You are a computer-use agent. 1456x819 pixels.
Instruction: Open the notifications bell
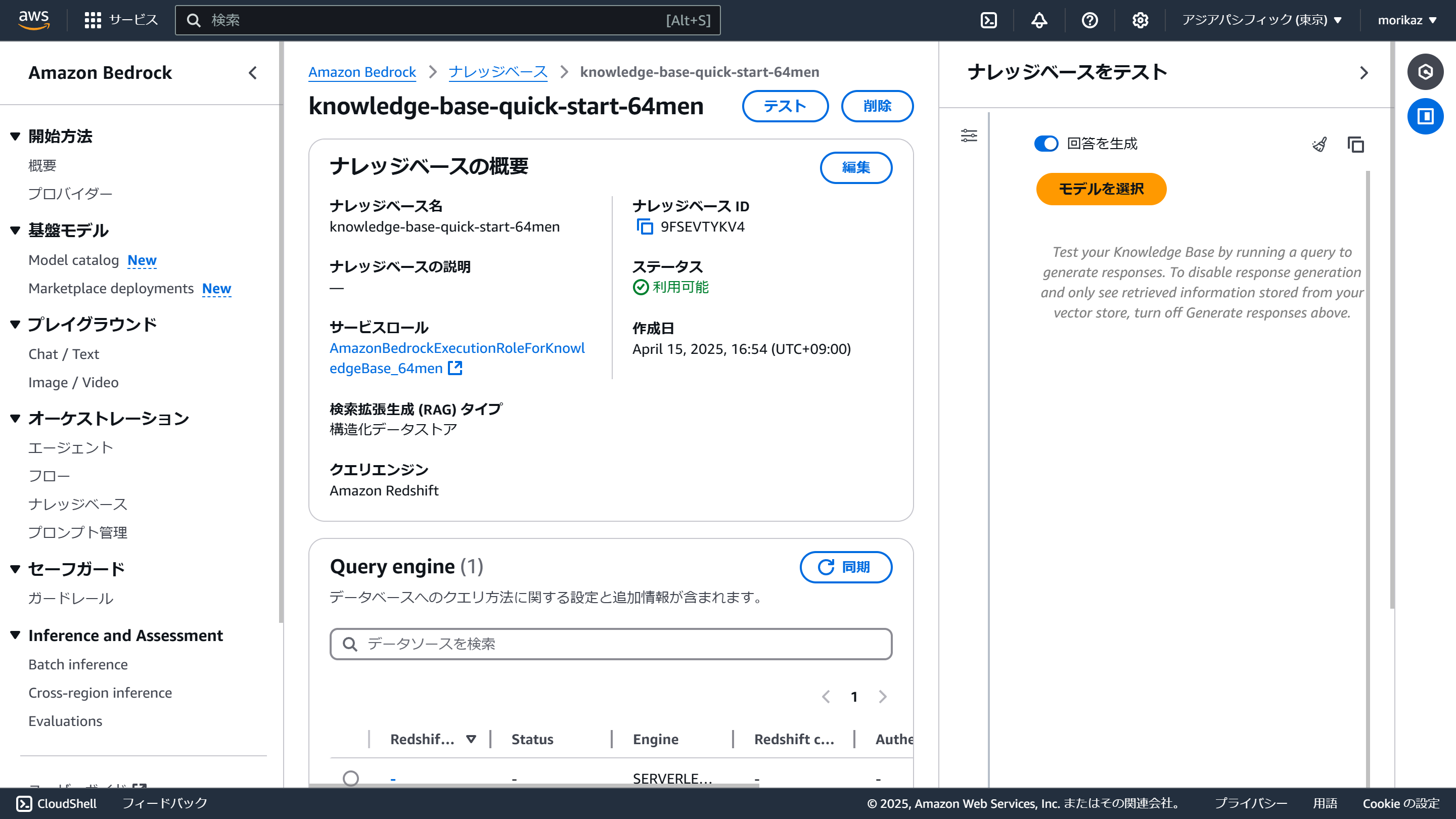tap(1039, 20)
